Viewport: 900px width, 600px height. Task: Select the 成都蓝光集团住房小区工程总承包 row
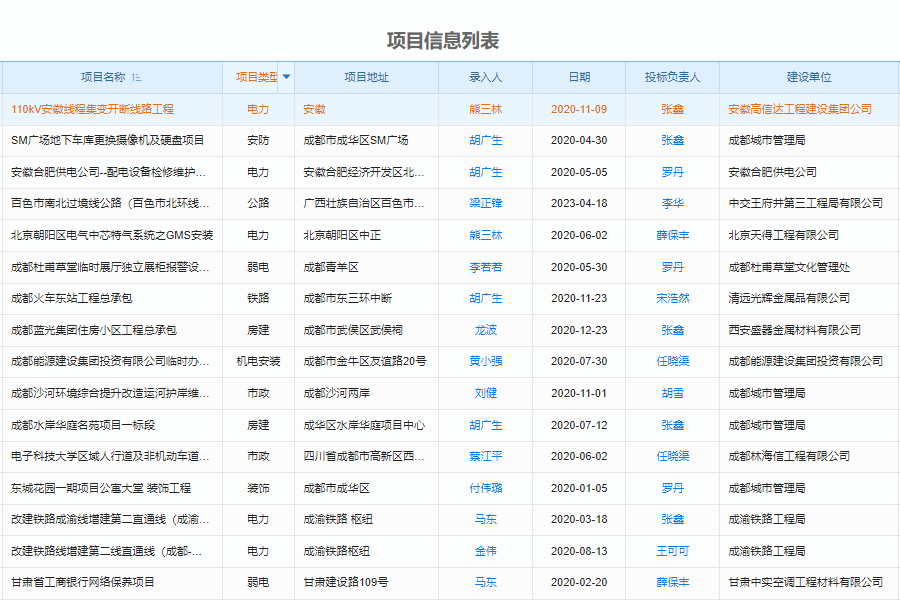click(x=450, y=330)
